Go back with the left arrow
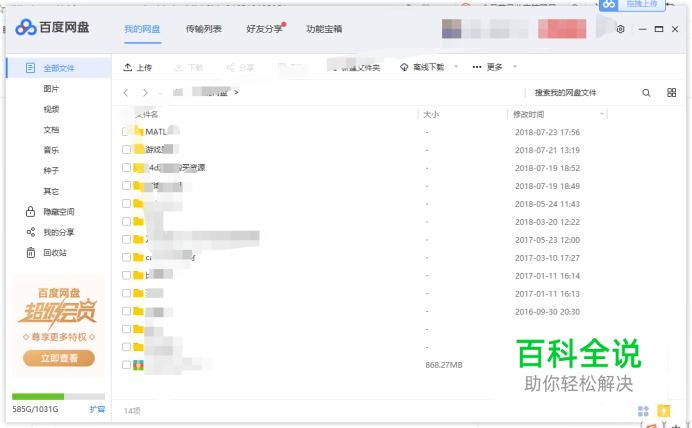The height and width of the screenshot is (428, 692). [x=126, y=93]
